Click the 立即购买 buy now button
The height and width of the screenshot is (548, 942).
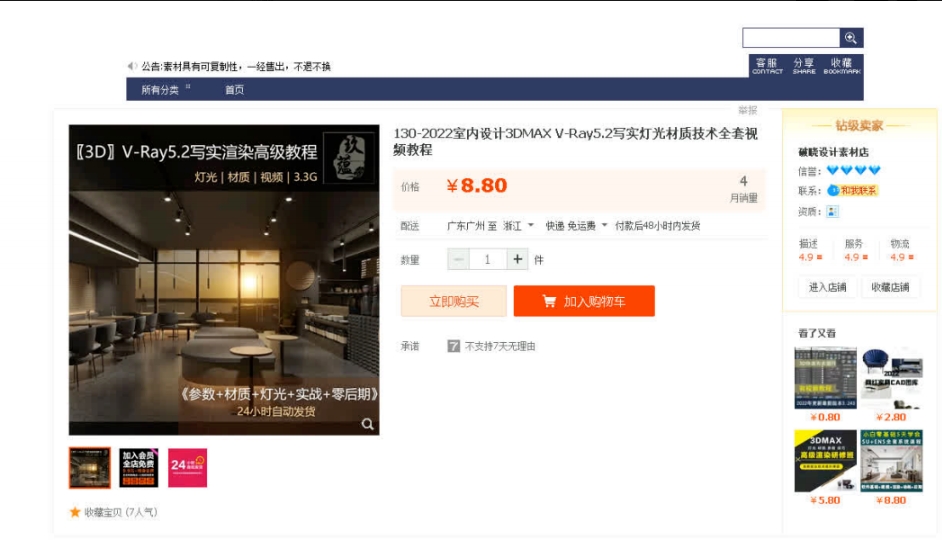pos(453,301)
